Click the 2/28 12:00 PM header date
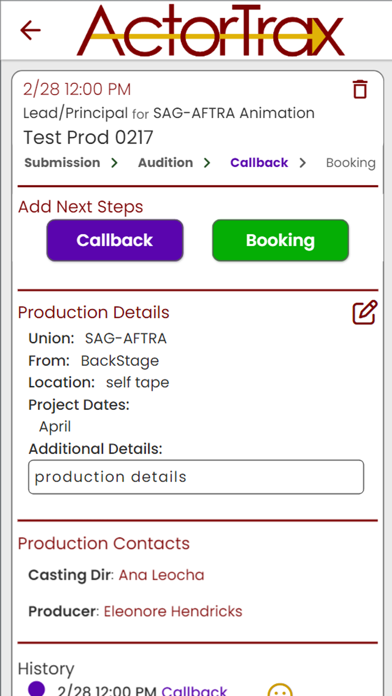 pos(77,90)
